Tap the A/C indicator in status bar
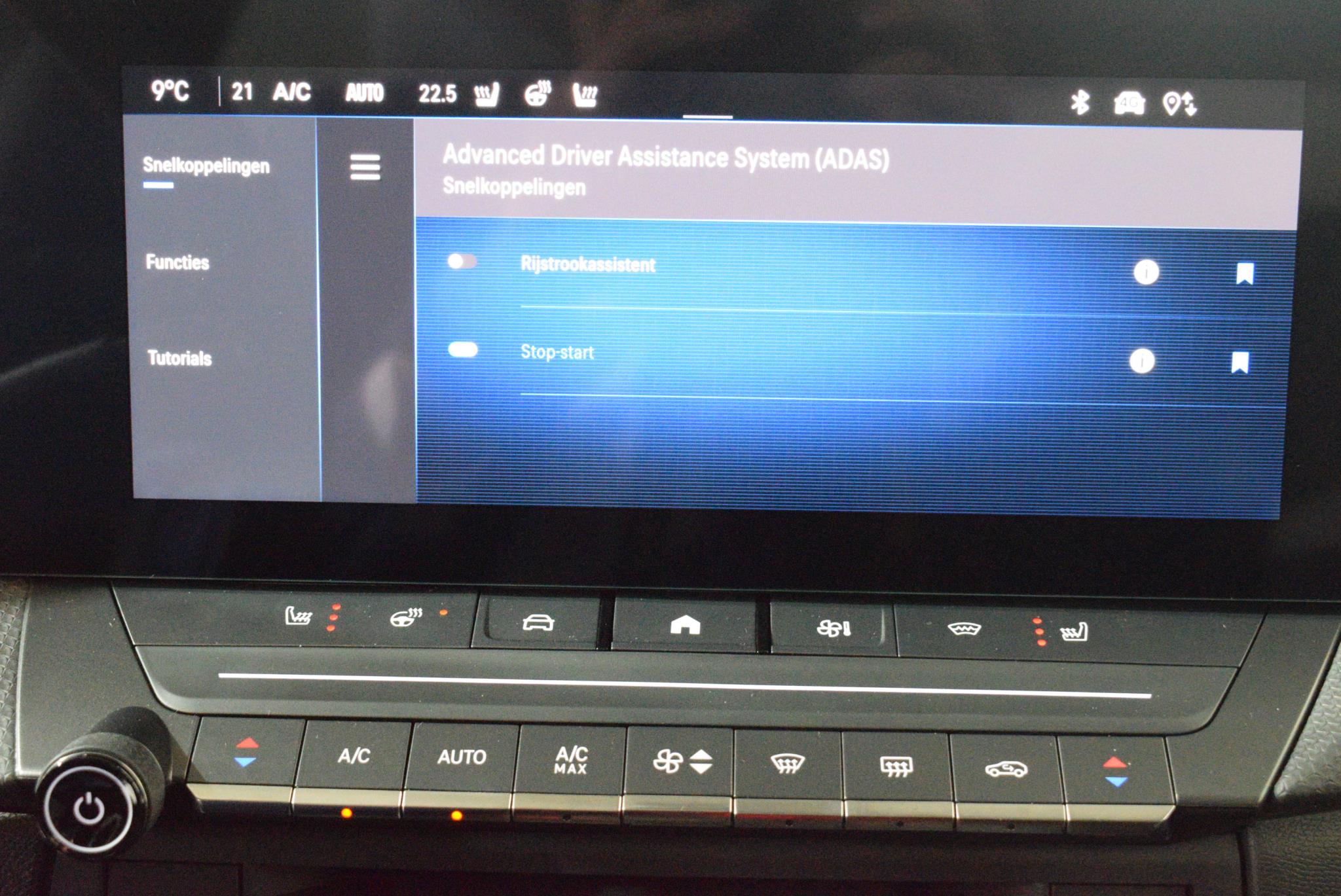The width and height of the screenshot is (1341, 896). [x=291, y=92]
